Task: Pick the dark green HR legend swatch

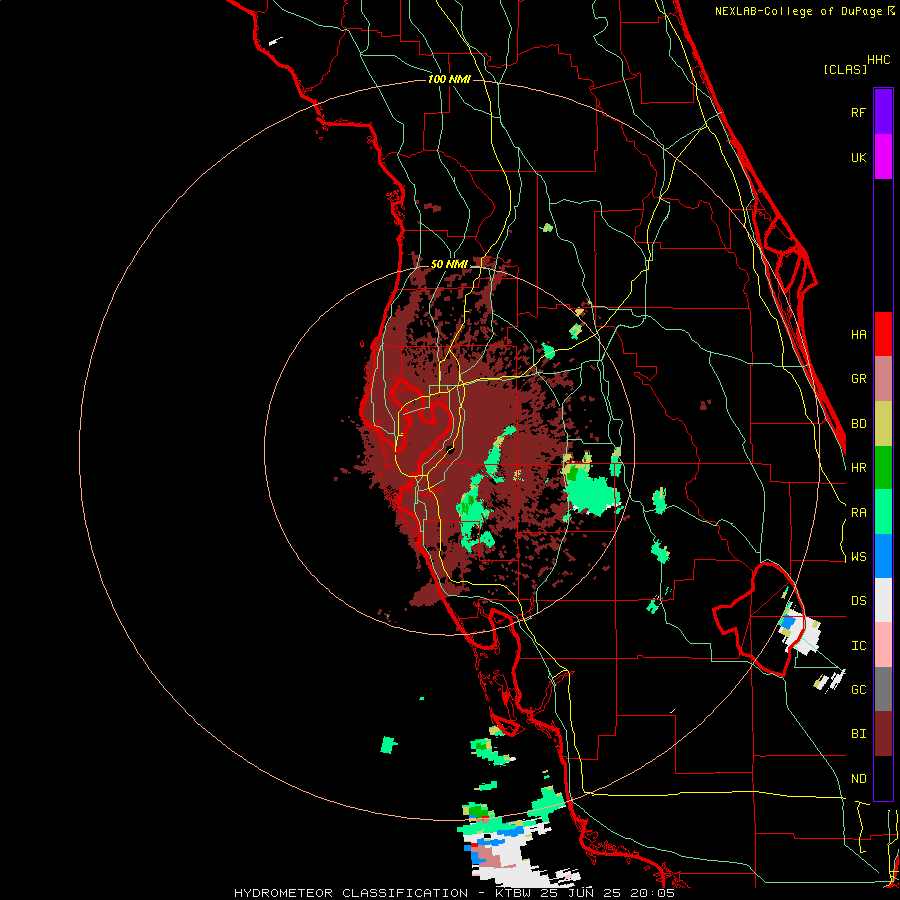Action: click(883, 468)
